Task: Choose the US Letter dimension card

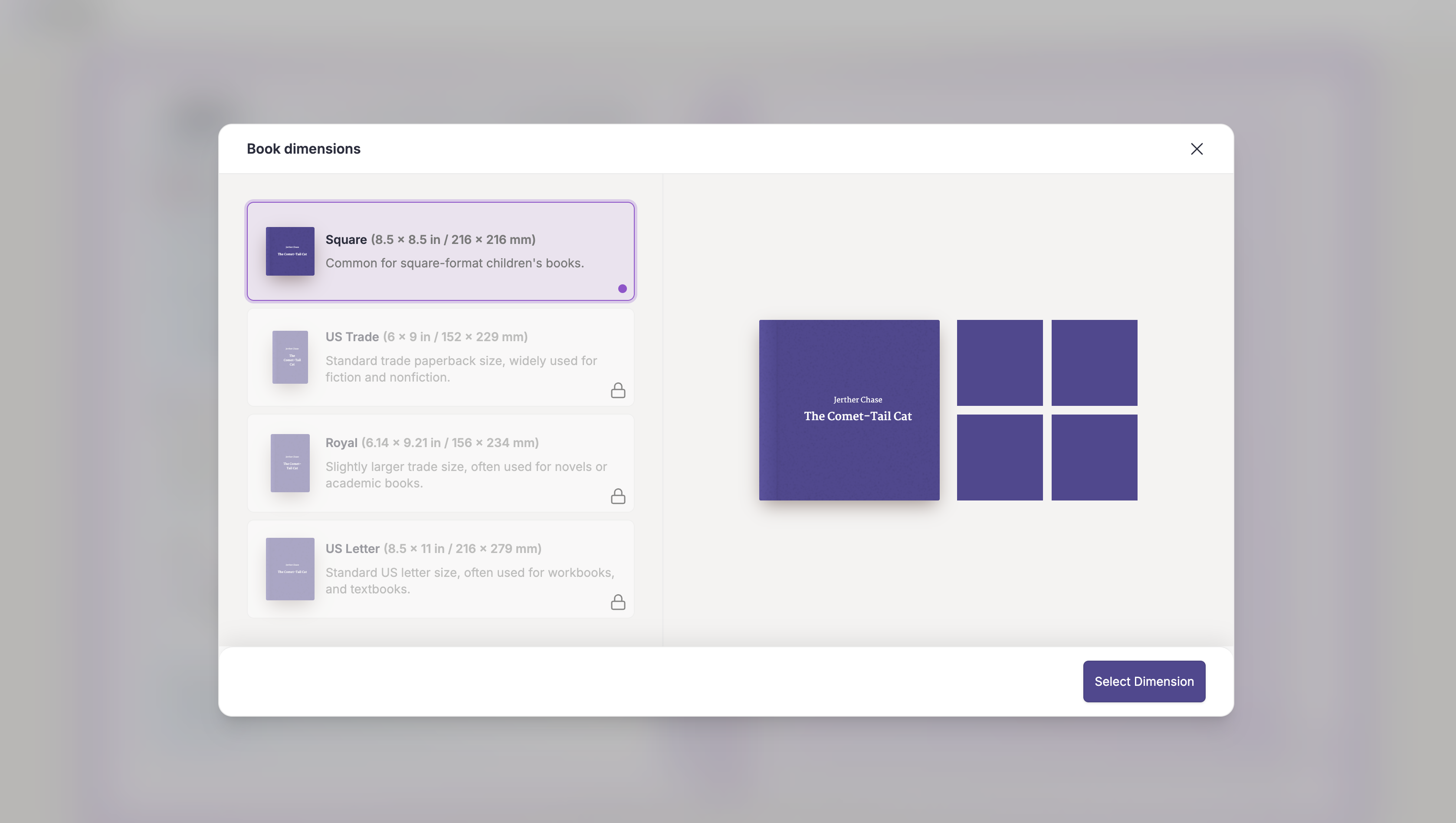Action: click(441, 569)
